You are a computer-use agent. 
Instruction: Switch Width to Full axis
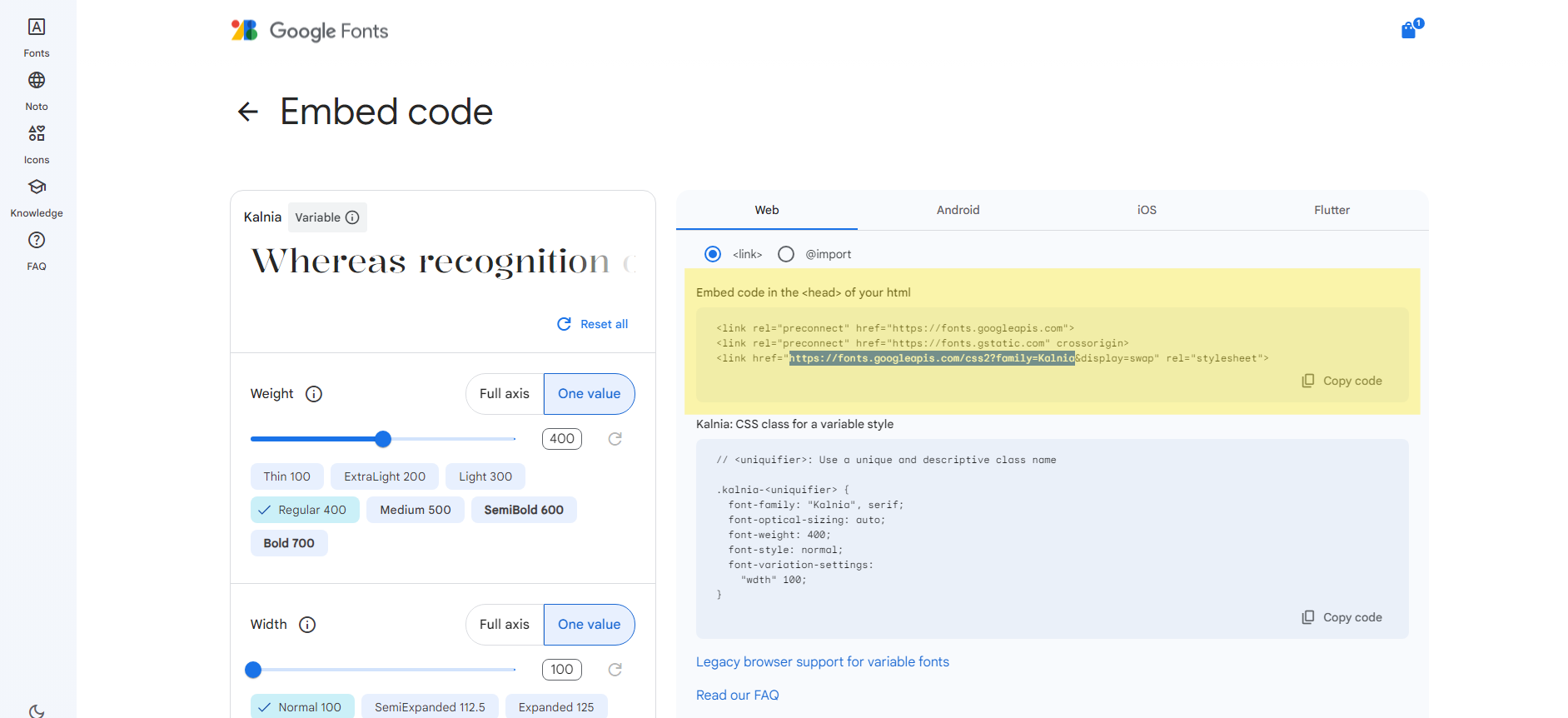coord(505,625)
